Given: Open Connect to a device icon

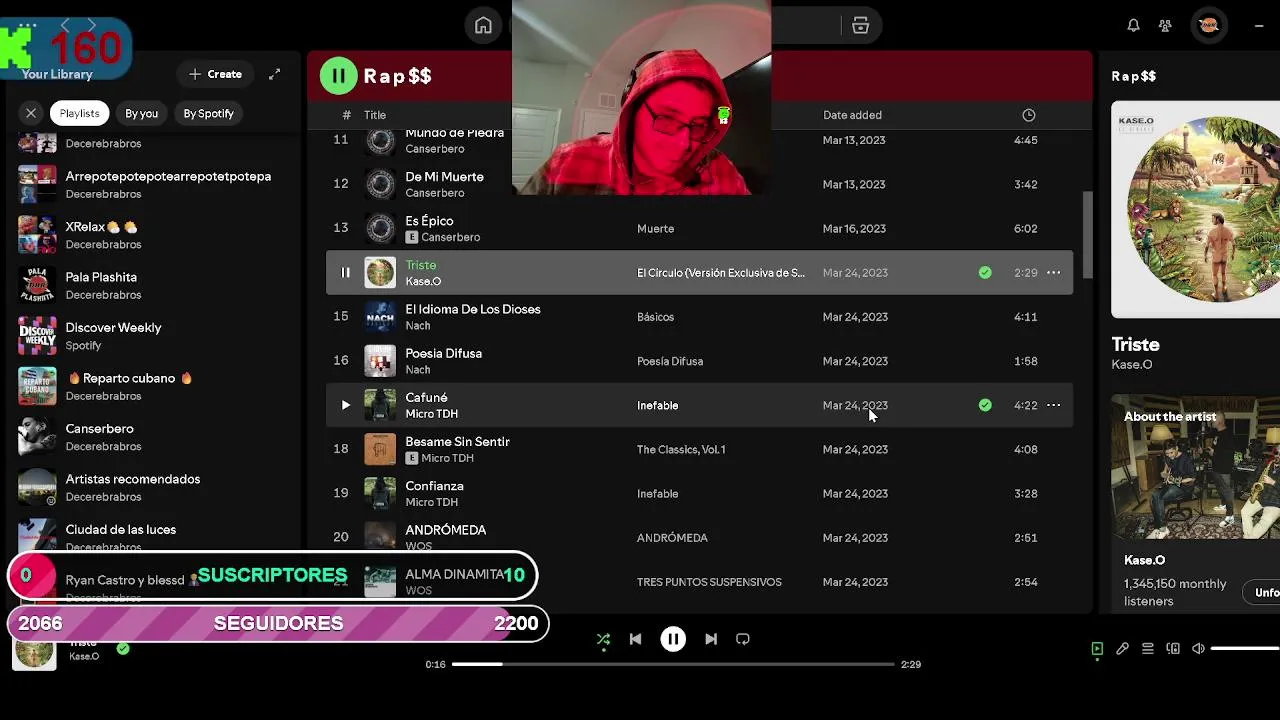Looking at the screenshot, I should (x=1173, y=649).
